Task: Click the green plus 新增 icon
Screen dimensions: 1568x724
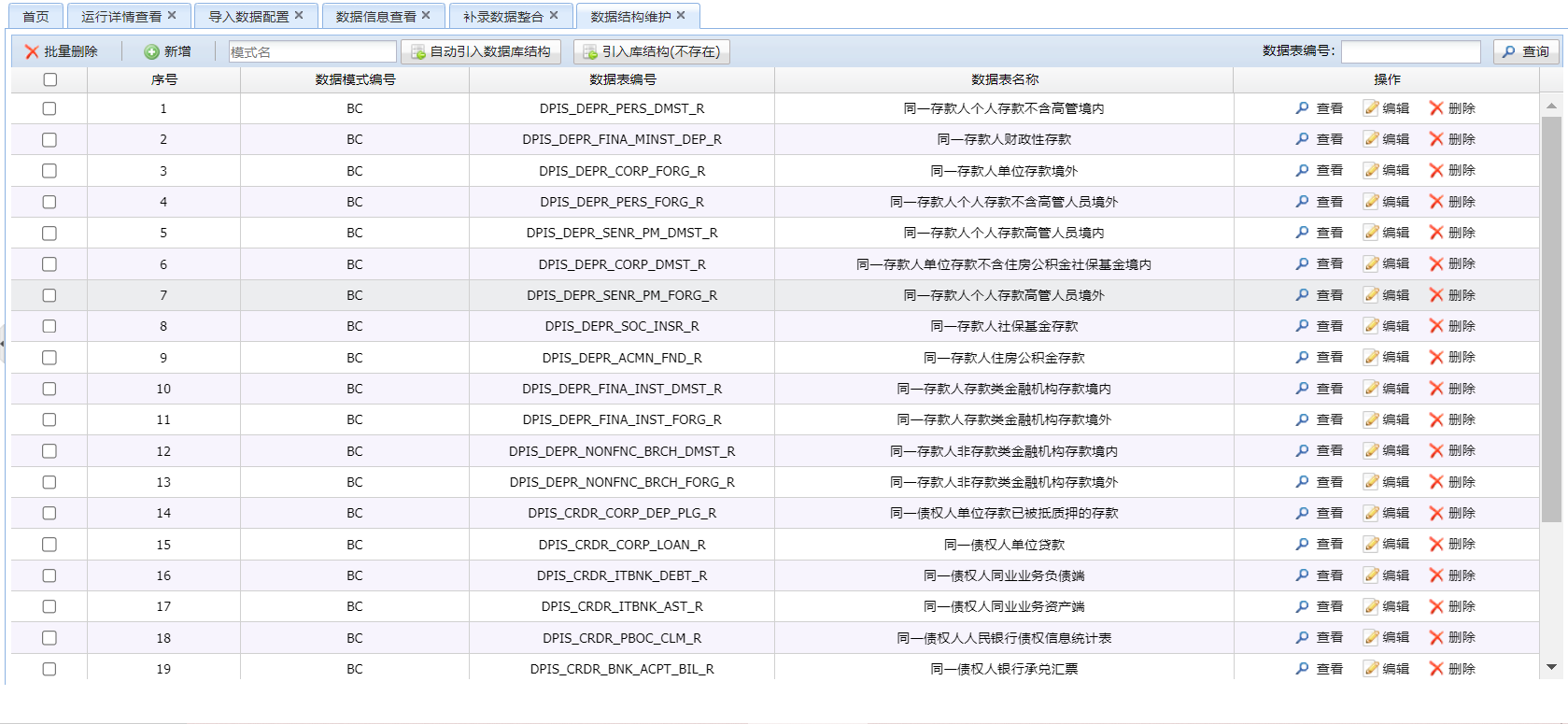Action: tap(151, 52)
